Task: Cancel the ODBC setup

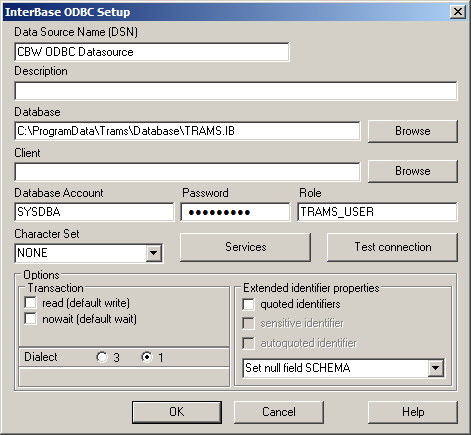Action: (x=279, y=412)
